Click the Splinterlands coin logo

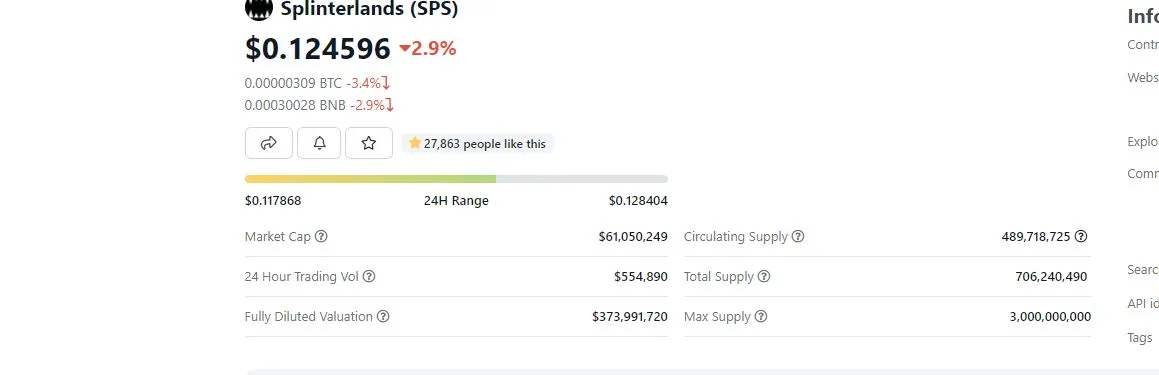259,9
